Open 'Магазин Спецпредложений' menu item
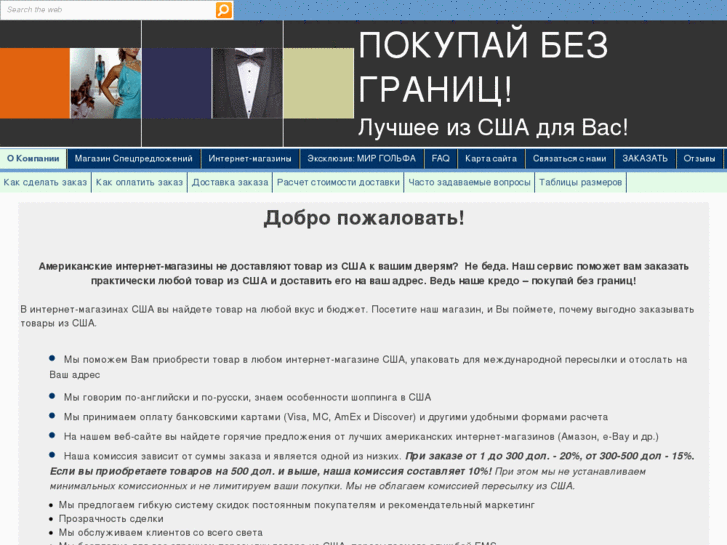The height and width of the screenshot is (545, 727). point(134,159)
